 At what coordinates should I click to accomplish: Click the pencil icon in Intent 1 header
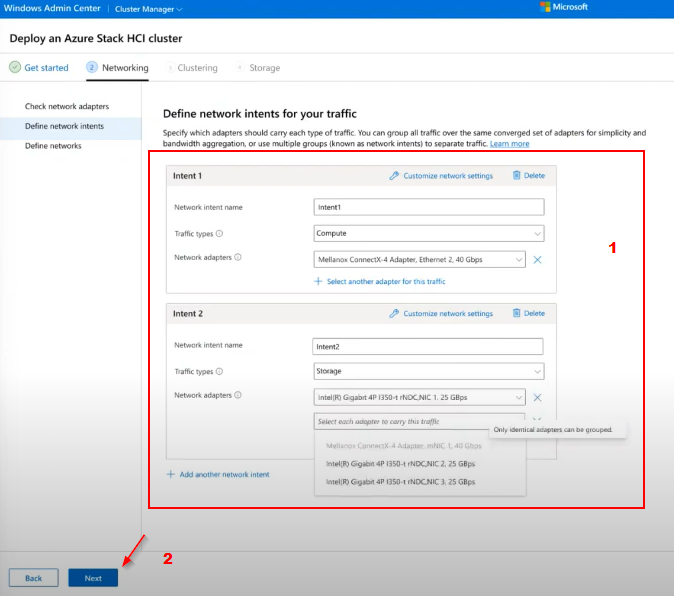click(394, 176)
